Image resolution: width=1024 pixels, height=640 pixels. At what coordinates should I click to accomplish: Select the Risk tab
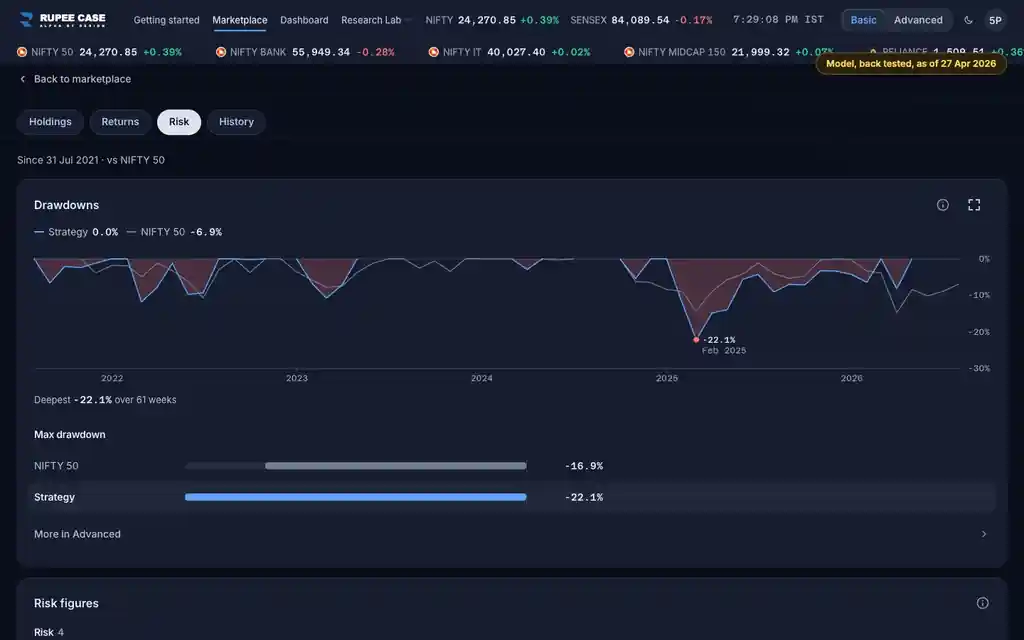179,122
